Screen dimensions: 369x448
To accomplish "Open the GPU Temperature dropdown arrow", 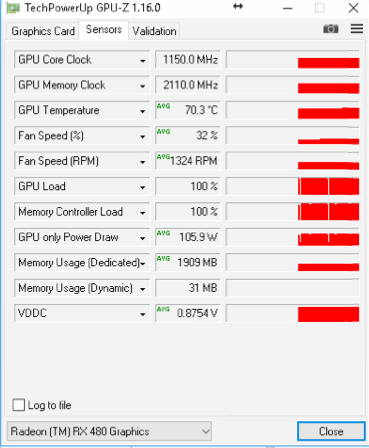I will click(x=143, y=111).
